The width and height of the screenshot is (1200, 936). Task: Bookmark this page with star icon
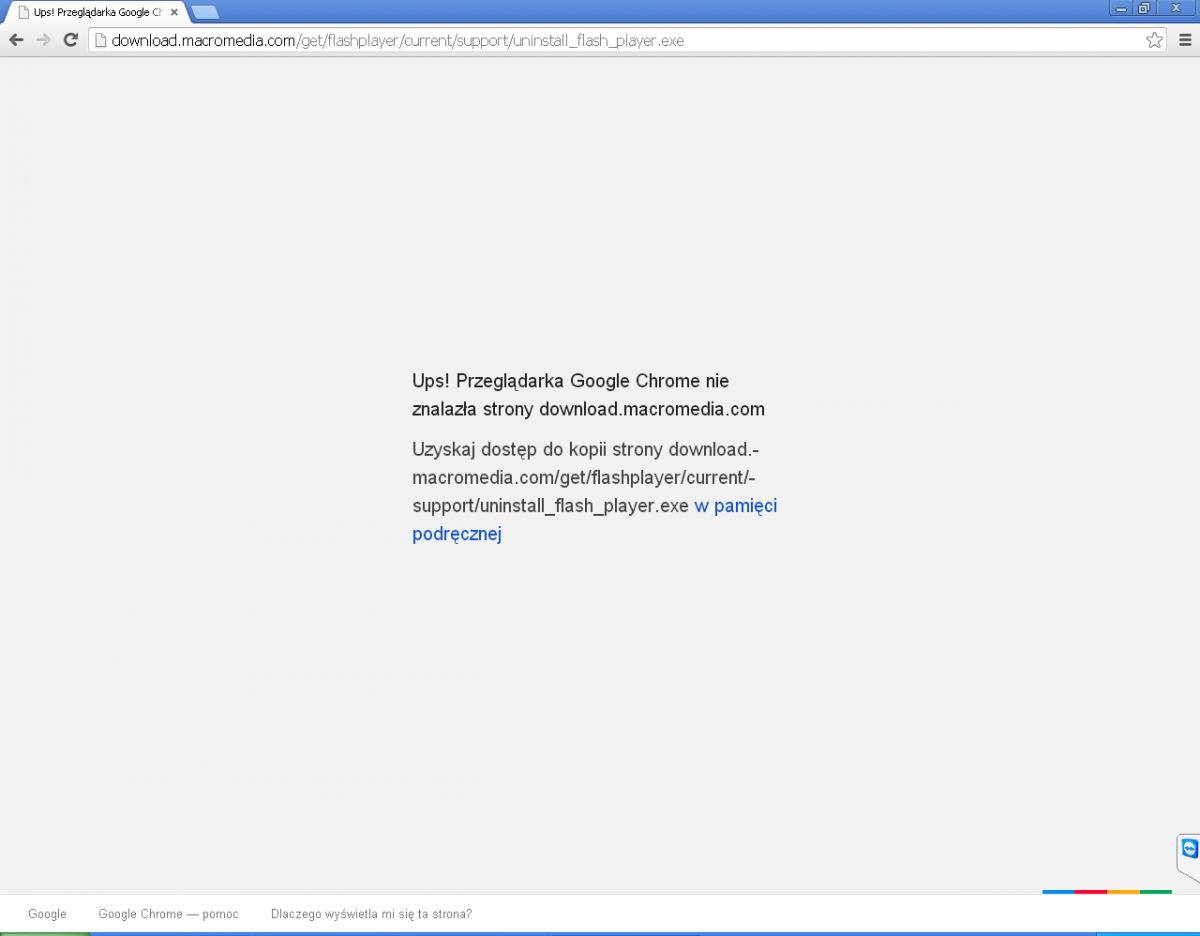coord(1154,40)
